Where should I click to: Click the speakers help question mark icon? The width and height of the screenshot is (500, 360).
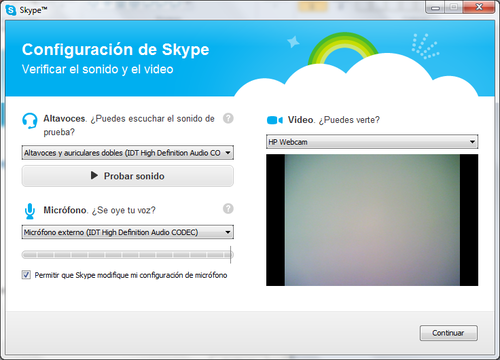[x=228, y=118]
